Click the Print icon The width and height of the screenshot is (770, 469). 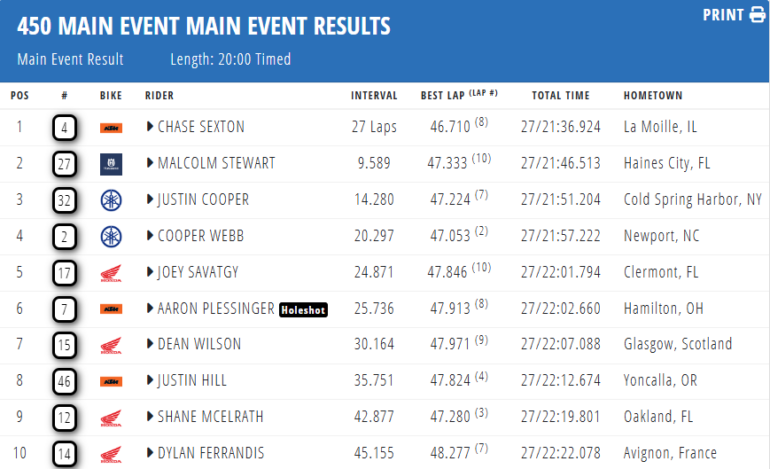tap(759, 15)
